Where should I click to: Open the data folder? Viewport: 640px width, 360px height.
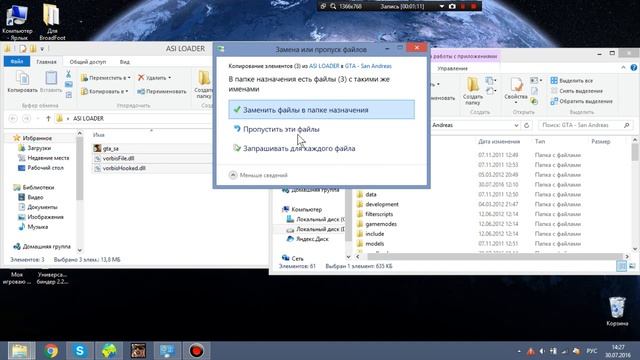tap(367, 195)
